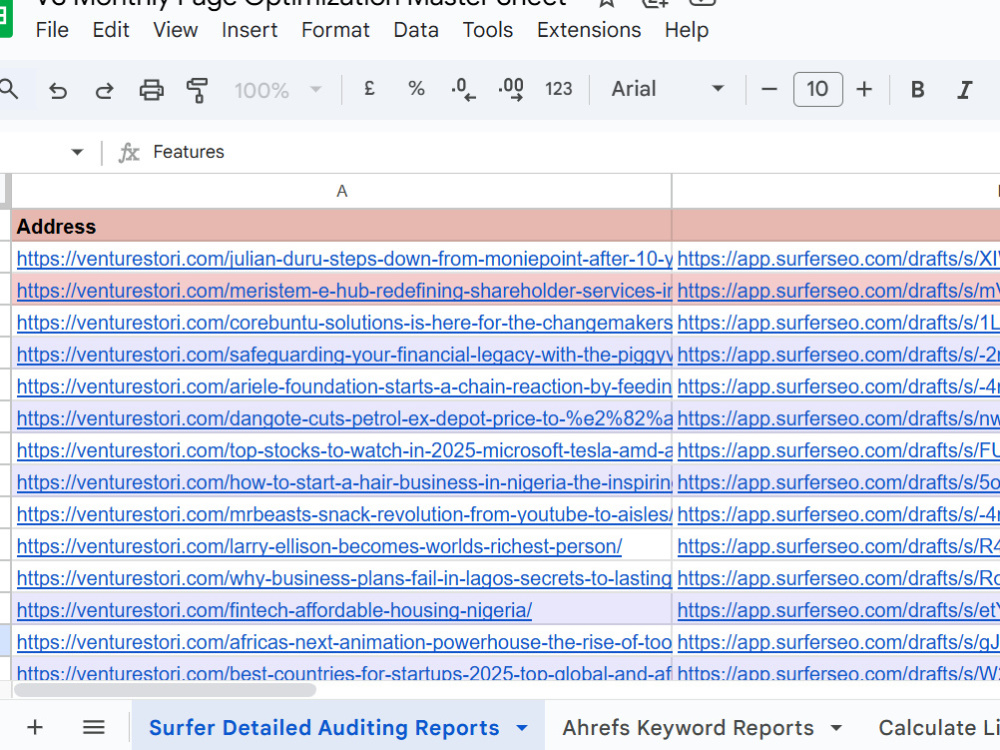
Task: Increase font size with plus button
Action: point(864,89)
